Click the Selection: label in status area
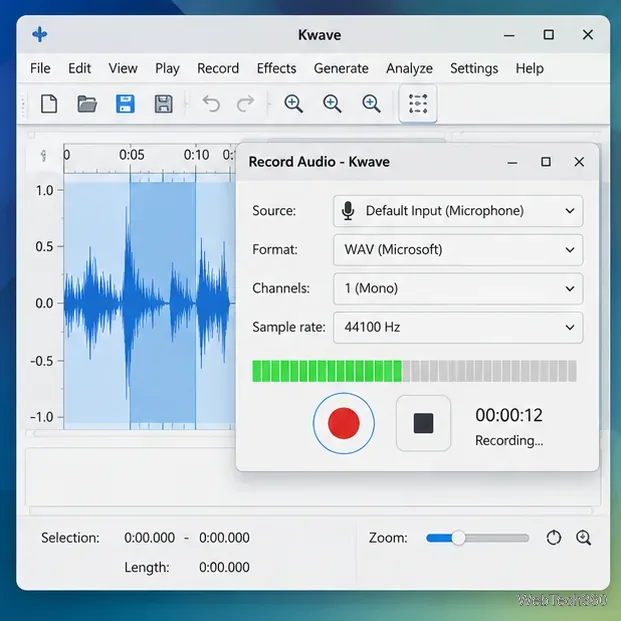Viewport: 621px width, 621px height. pos(70,537)
